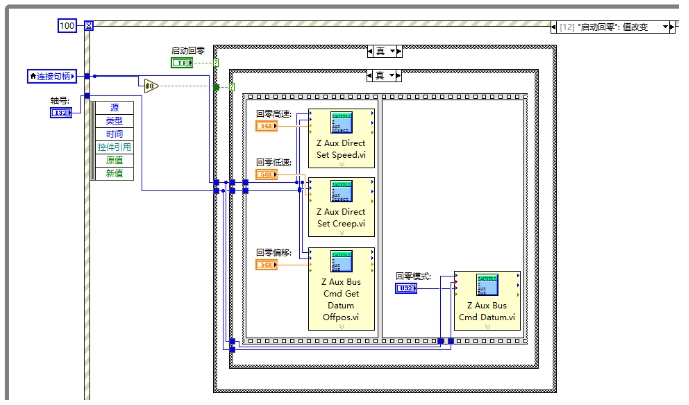
Task: Switch outer case structure to previous case
Action: (370, 51)
